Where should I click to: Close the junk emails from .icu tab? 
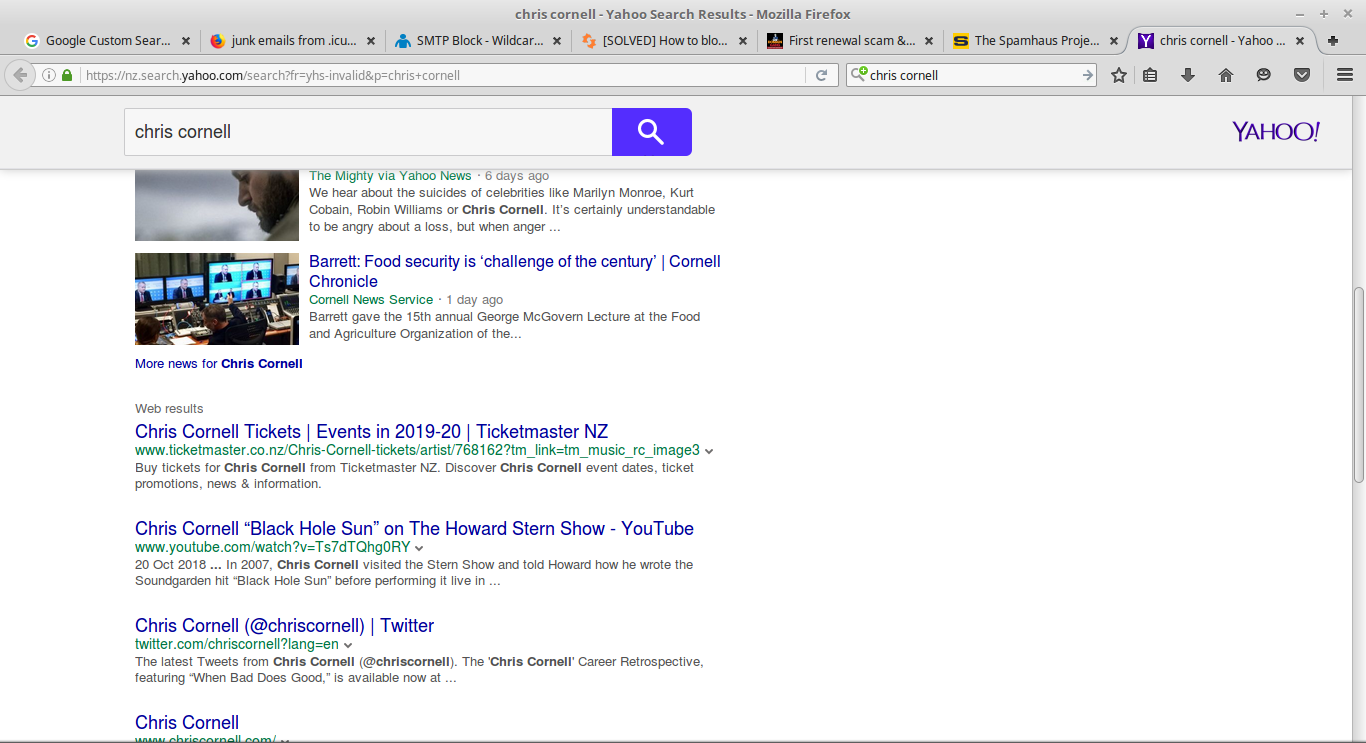tap(371, 41)
